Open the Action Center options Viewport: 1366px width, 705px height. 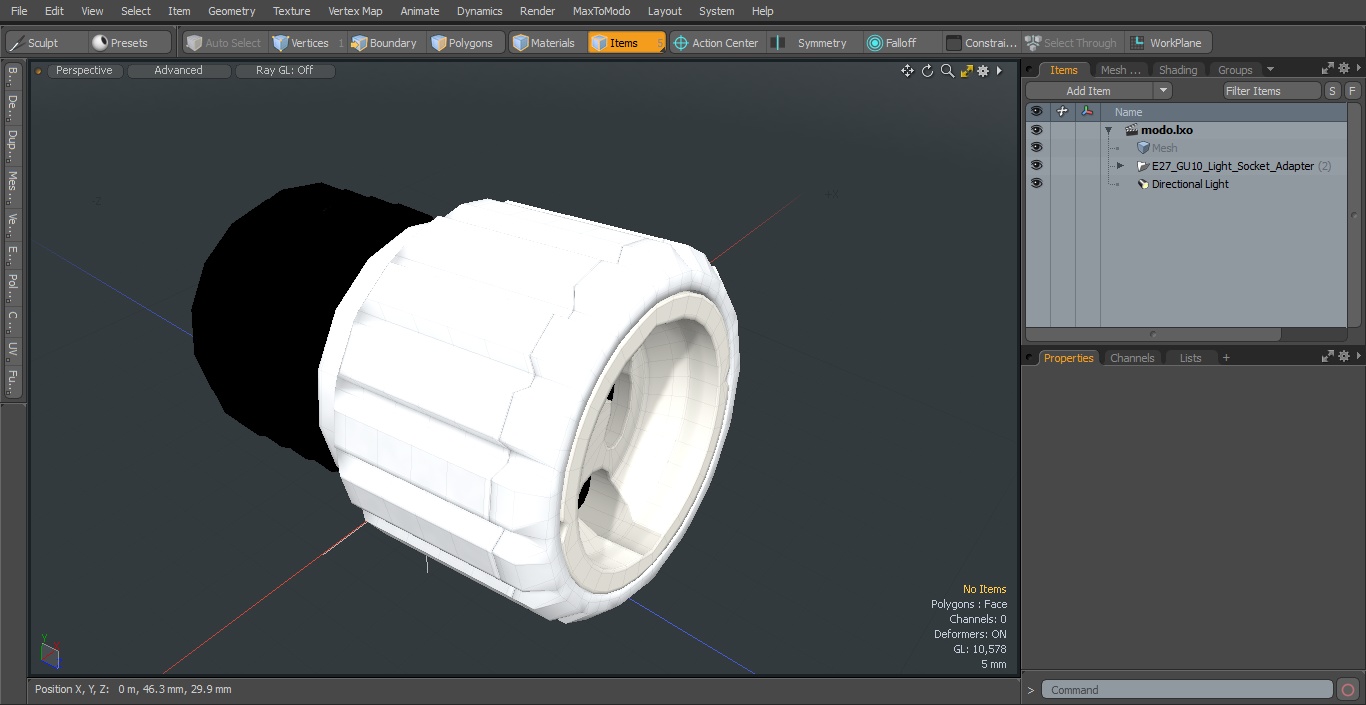pyautogui.click(x=716, y=43)
